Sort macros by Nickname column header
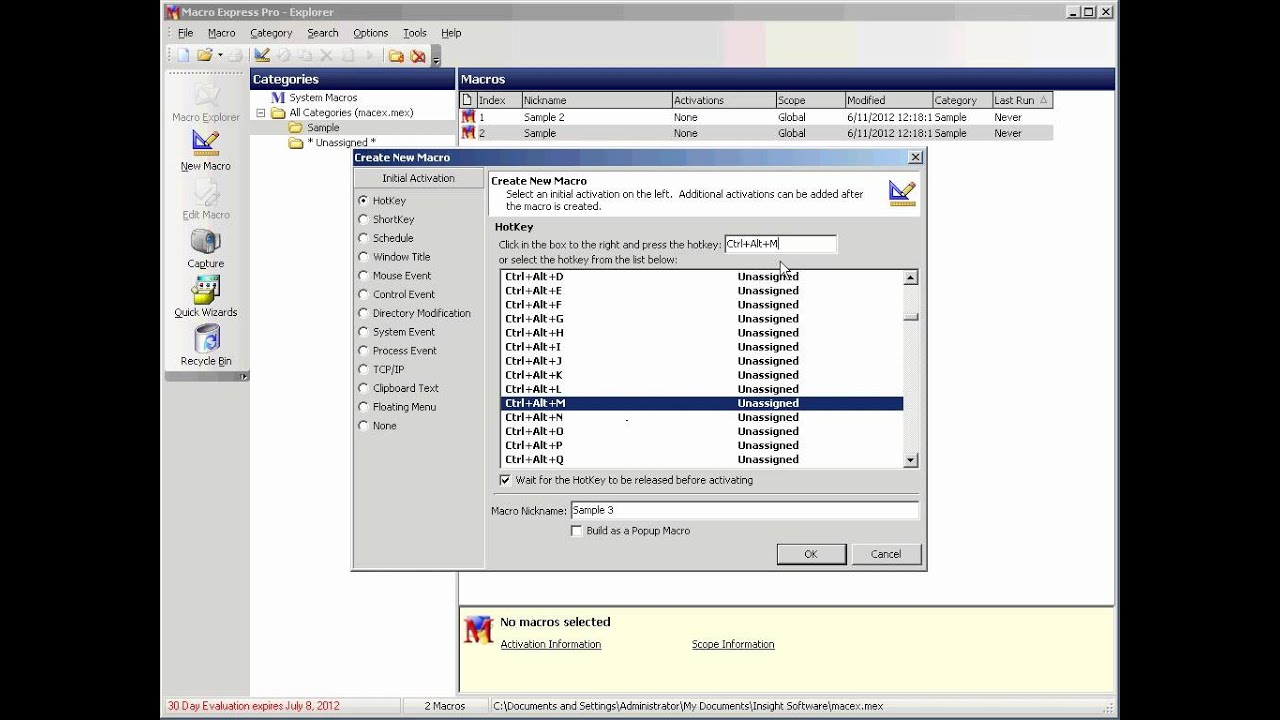The width and height of the screenshot is (1280, 720). click(x=596, y=100)
